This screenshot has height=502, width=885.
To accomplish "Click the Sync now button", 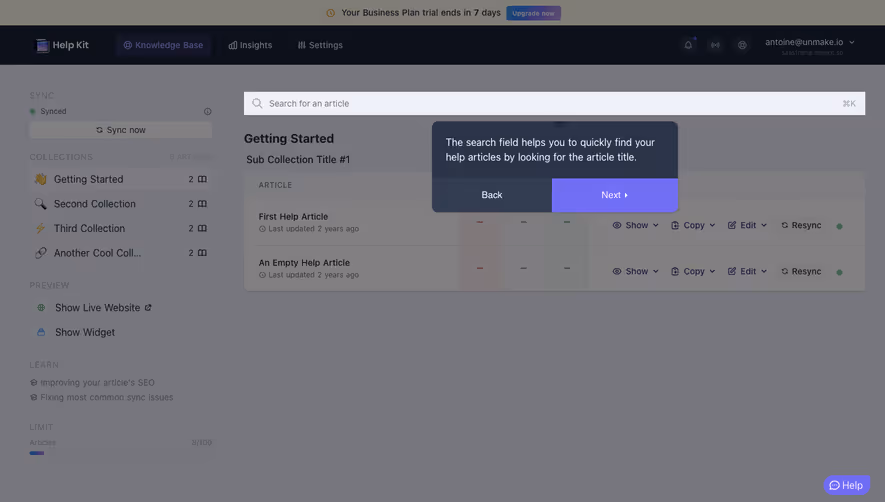I will pyautogui.click(x=121, y=130).
